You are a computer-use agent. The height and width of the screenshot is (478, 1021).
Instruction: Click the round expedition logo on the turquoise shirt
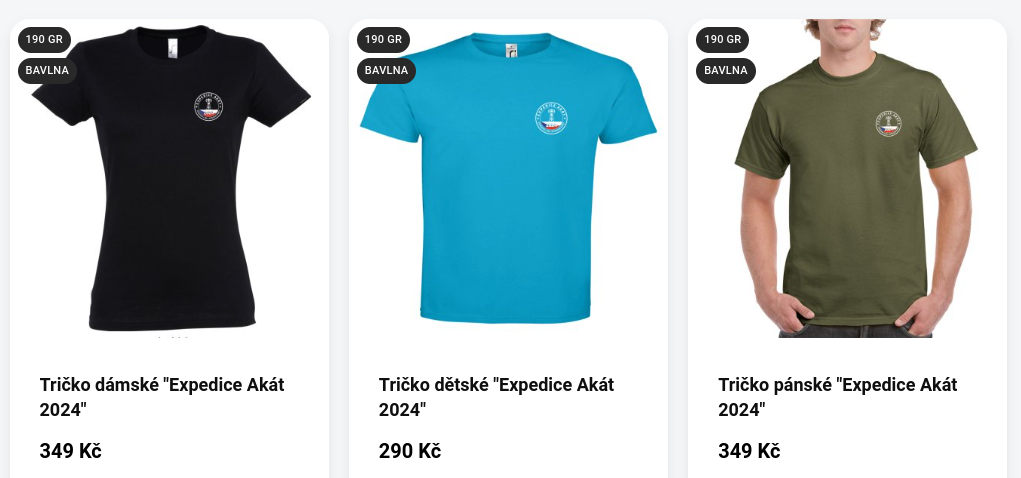click(x=552, y=119)
